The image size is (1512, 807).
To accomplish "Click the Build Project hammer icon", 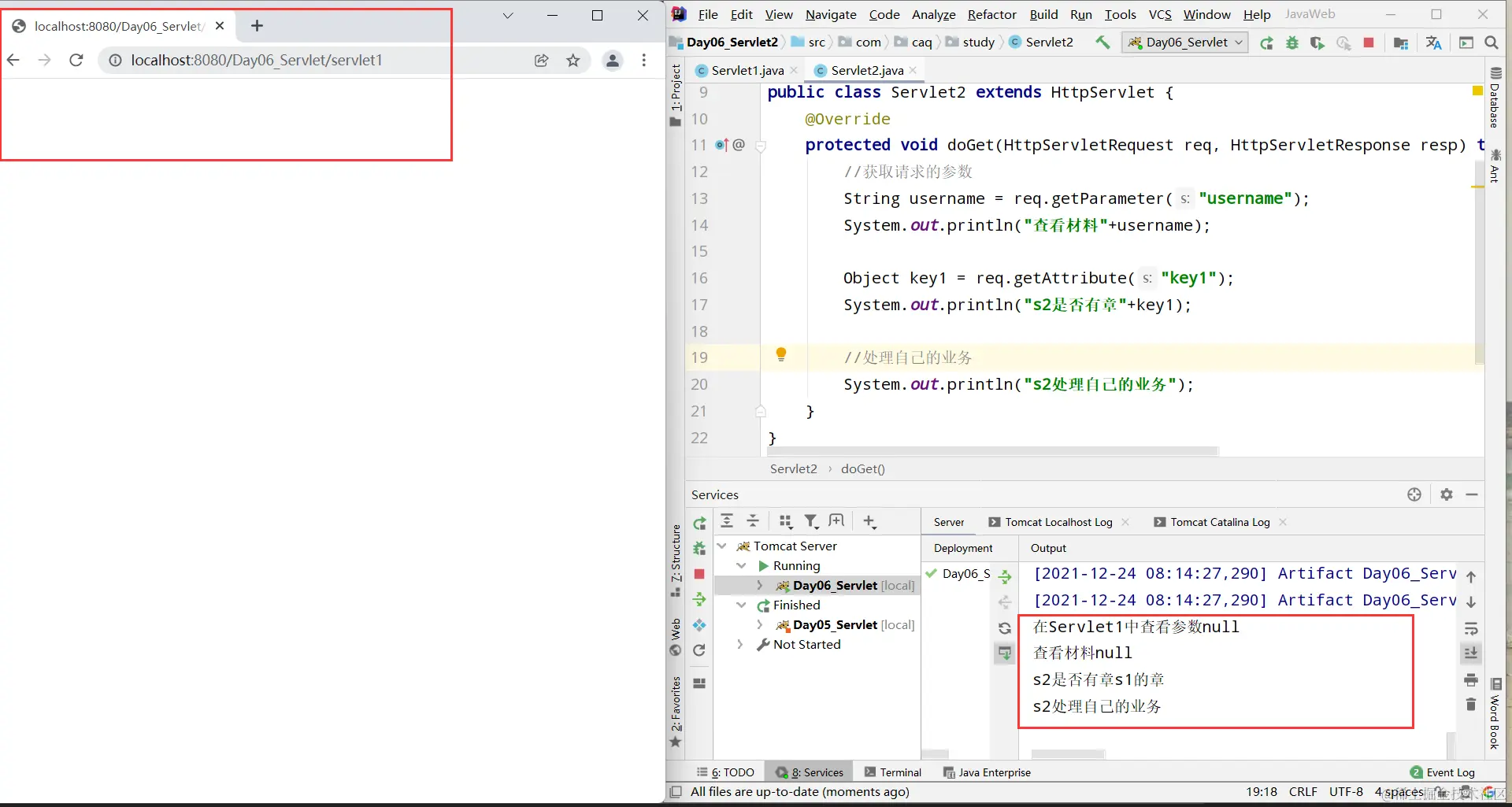I will (1102, 43).
